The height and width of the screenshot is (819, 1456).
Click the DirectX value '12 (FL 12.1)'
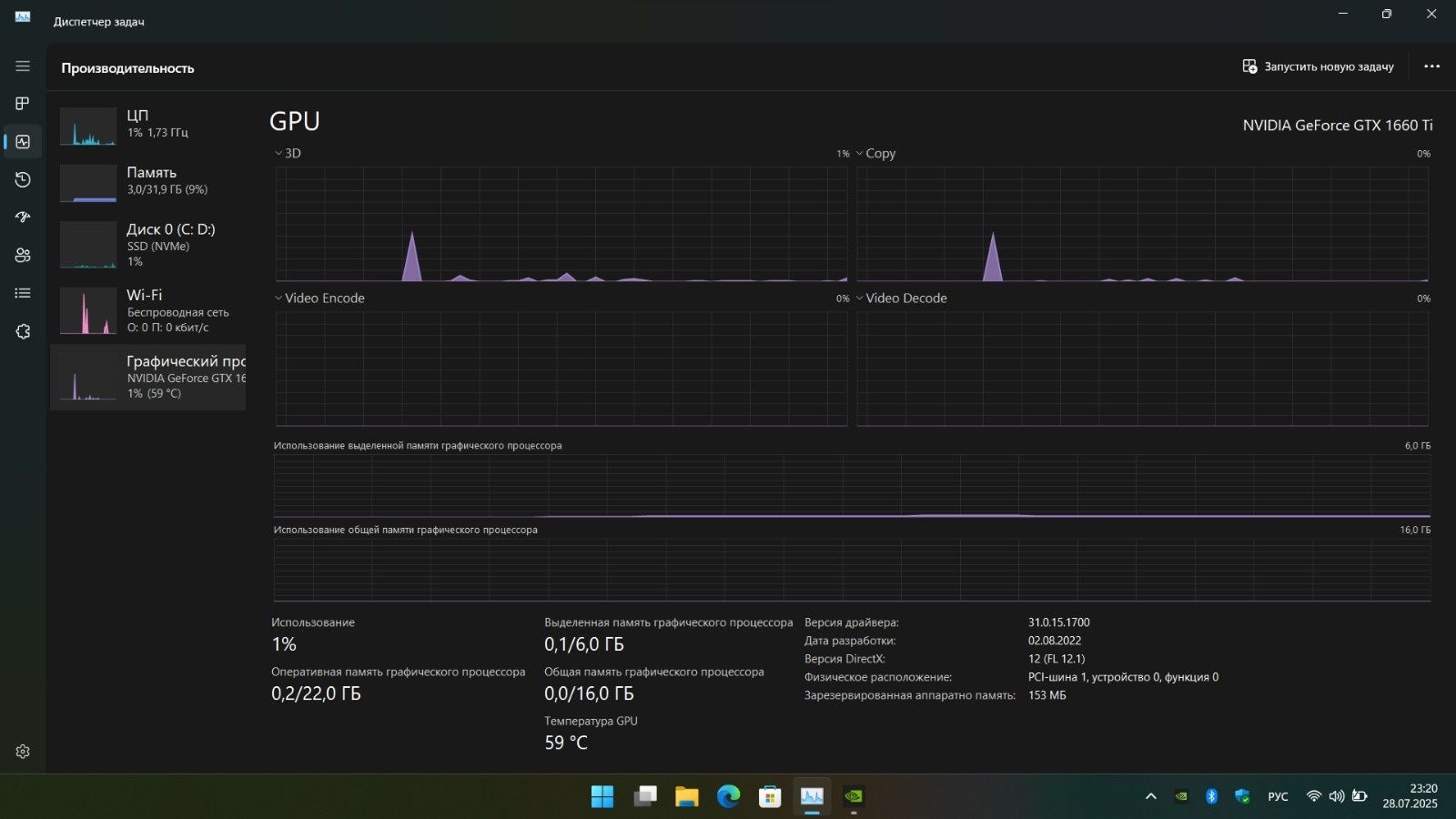tap(1057, 659)
